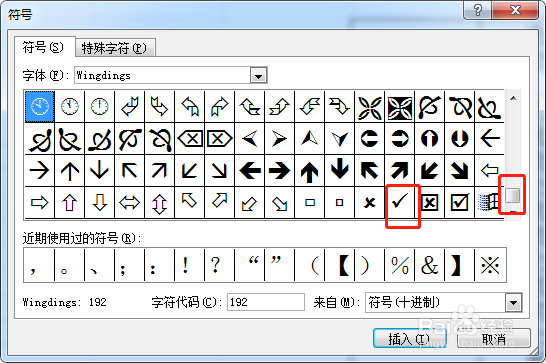
Task: Click the character code input field
Action: coord(266,302)
